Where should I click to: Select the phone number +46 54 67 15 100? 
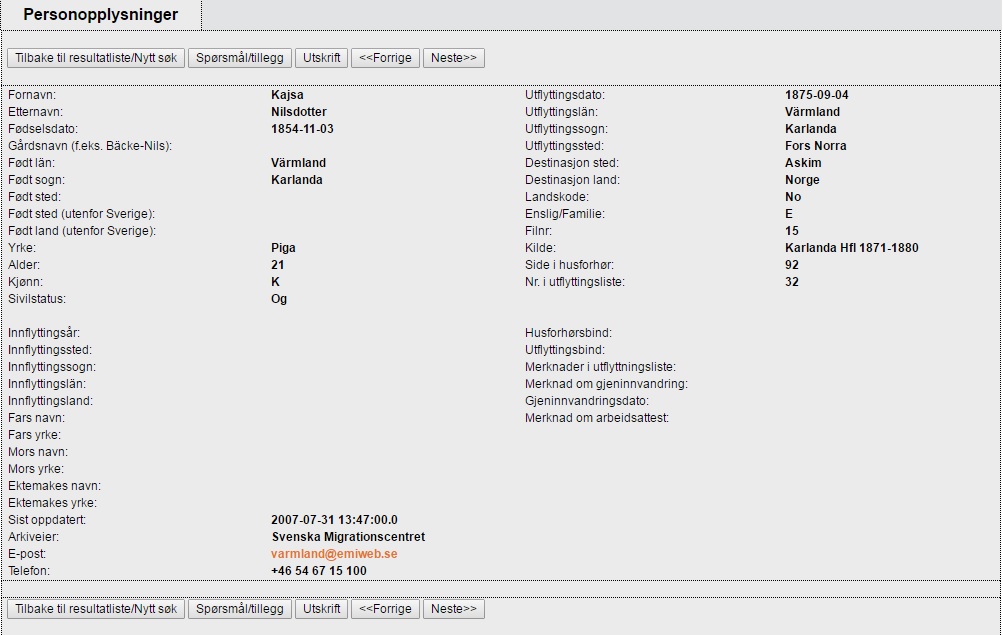[318, 571]
